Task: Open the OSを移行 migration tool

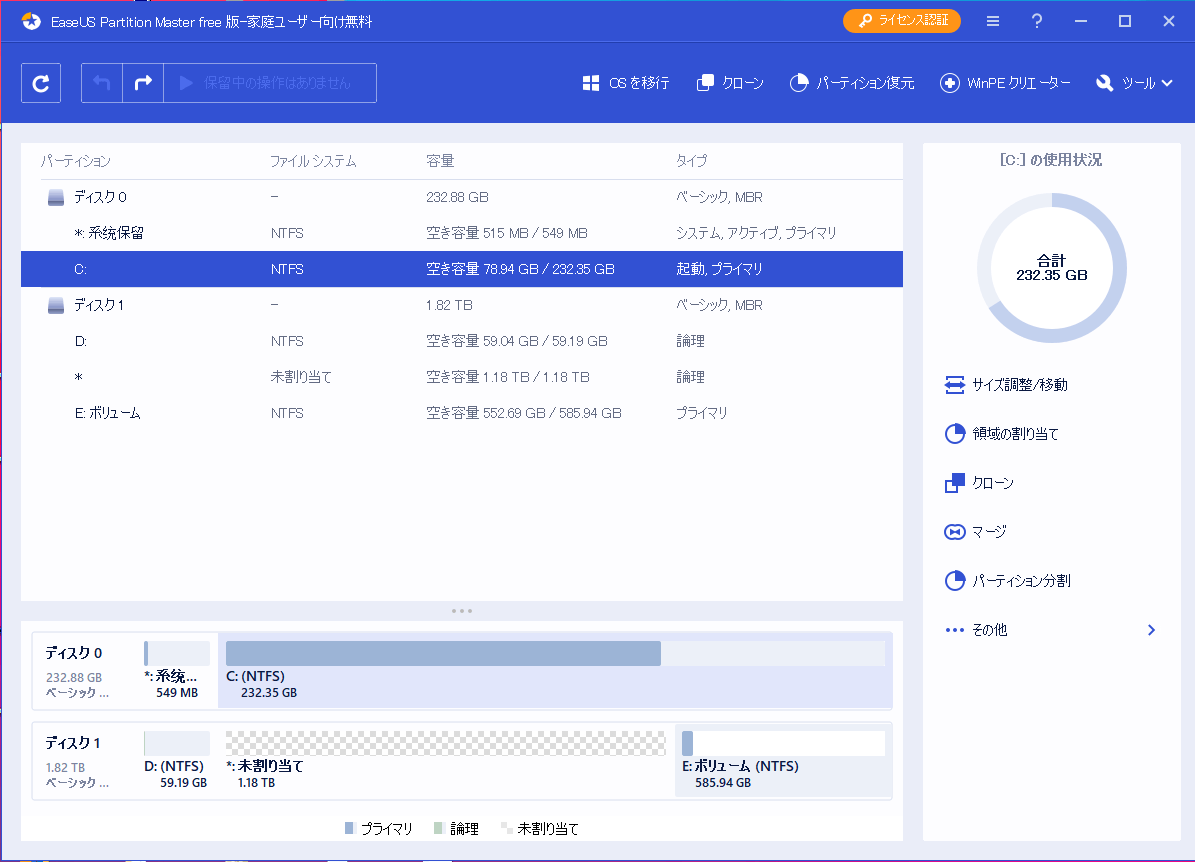Action: [626, 83]
